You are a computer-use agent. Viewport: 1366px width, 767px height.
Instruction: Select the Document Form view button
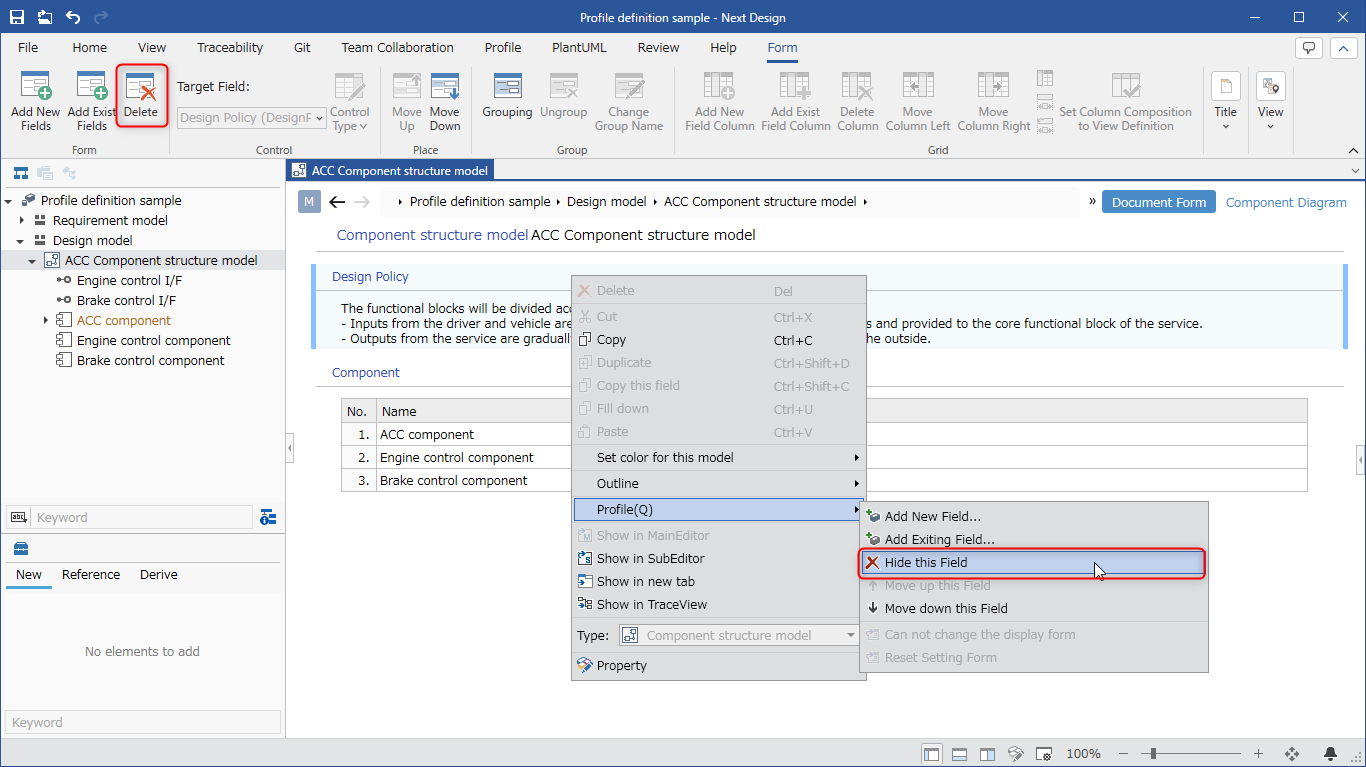pyautogui.click(x=1159, y=202)
